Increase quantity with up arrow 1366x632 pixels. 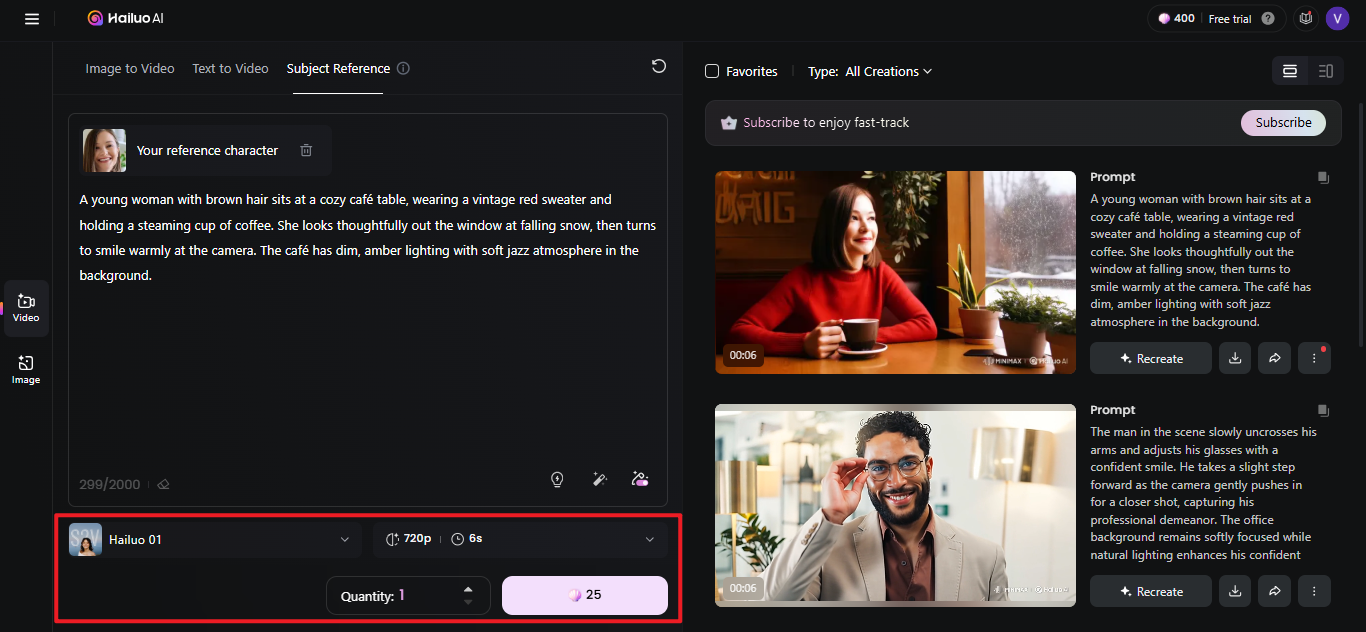[x=468, y=589]
